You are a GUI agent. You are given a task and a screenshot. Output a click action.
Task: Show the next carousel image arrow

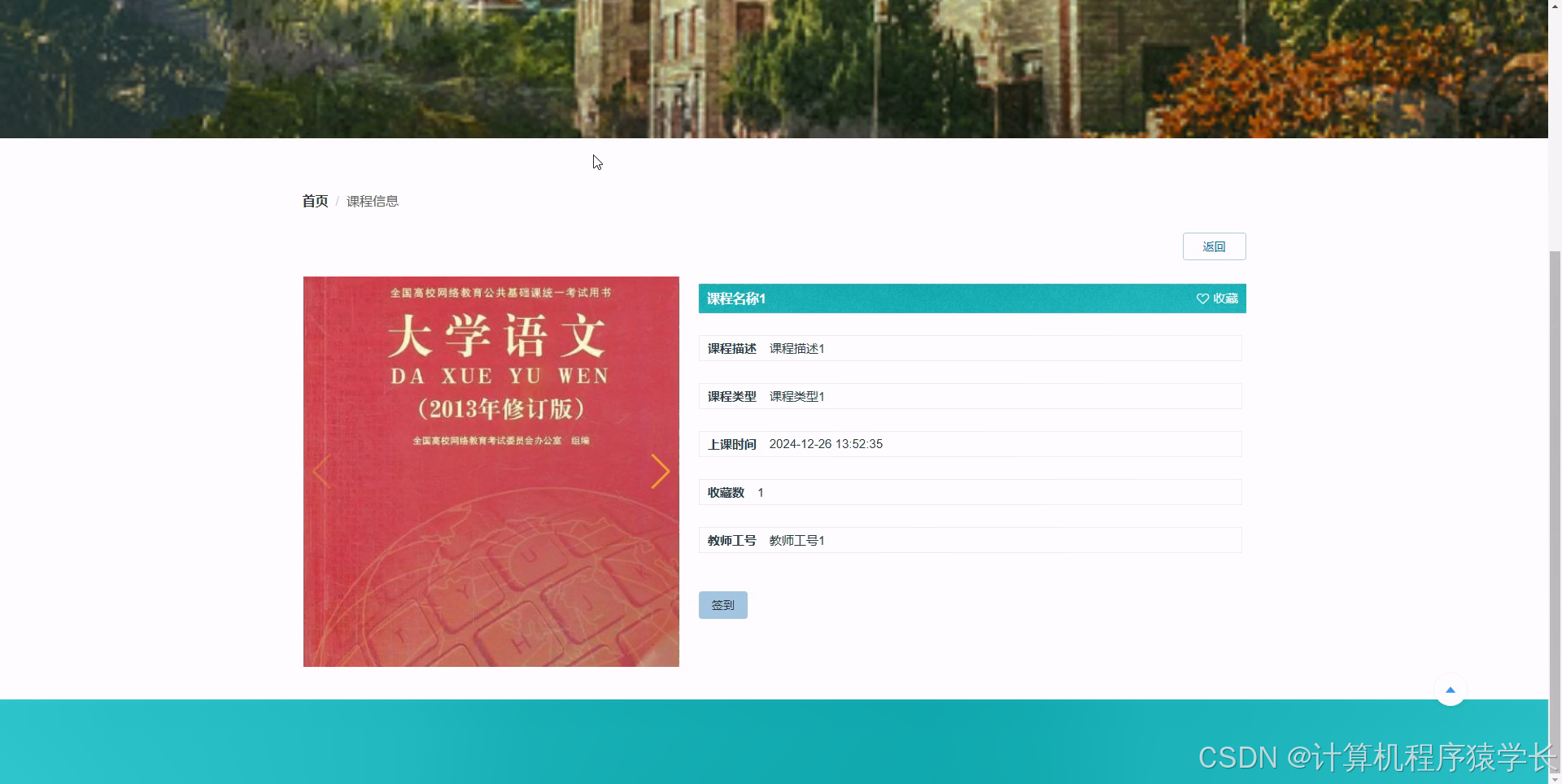click(660, 471)
